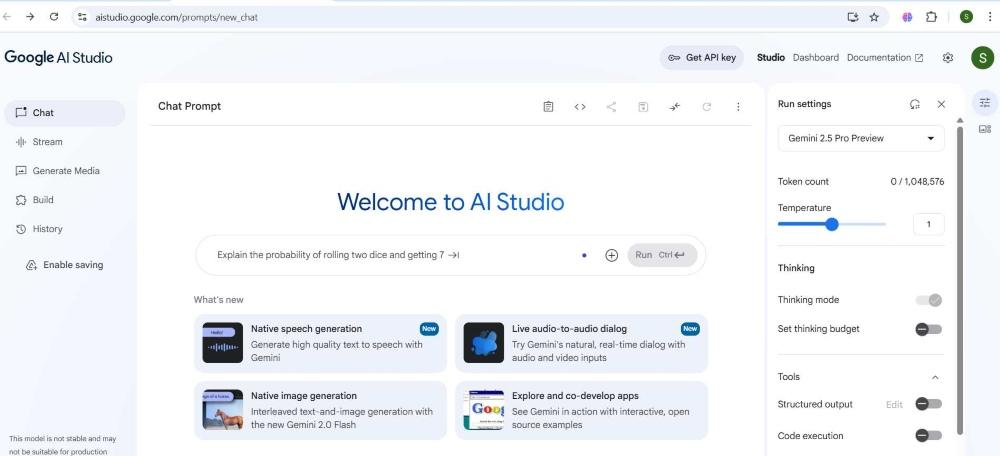This screenshot has width=1000, height=456.
Task: Collapse the Tools section chevron
Action: (x=935, y=377)
